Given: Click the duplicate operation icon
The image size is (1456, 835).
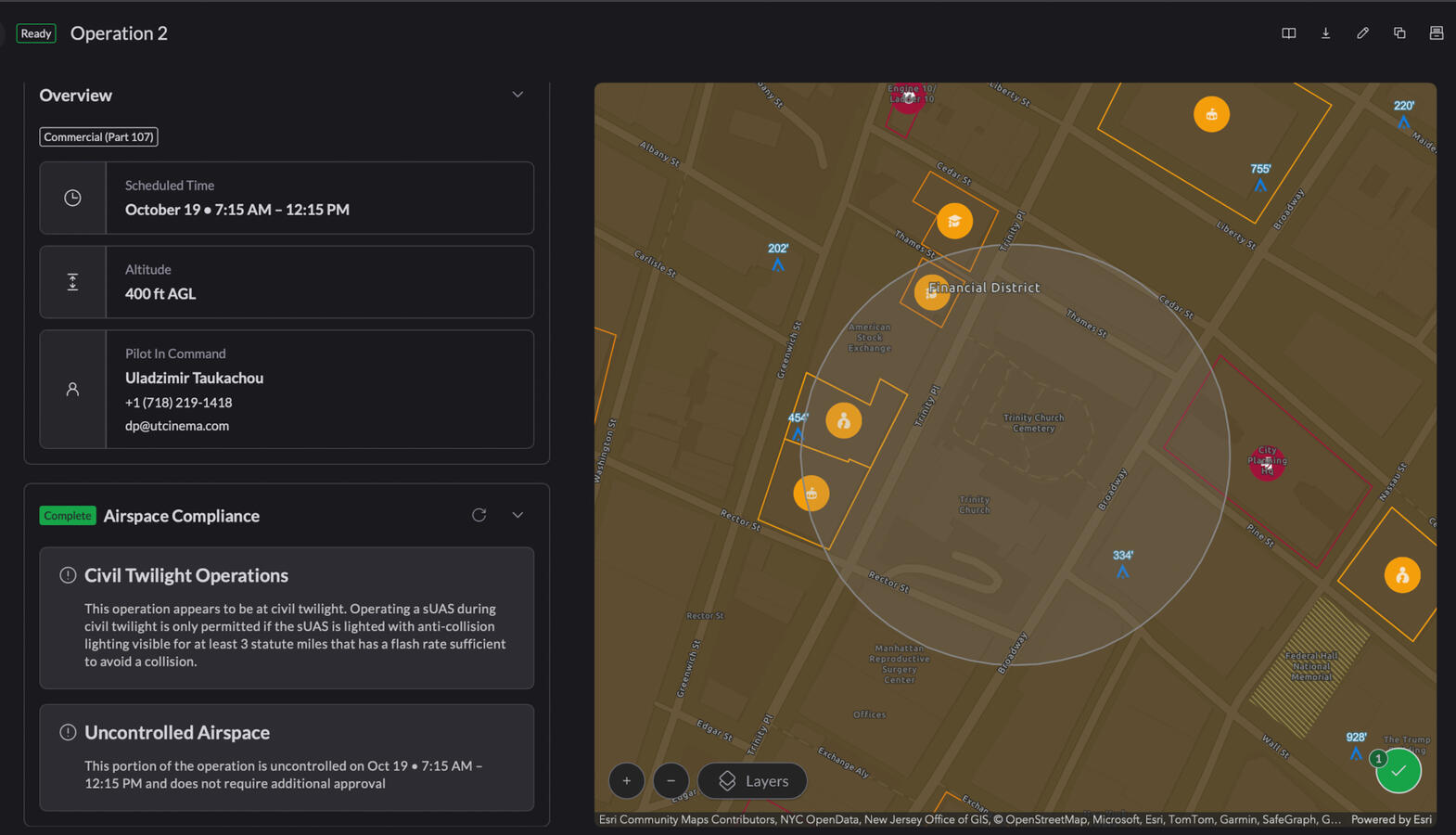Looking at the screenshot, I should coord(1399,33).
